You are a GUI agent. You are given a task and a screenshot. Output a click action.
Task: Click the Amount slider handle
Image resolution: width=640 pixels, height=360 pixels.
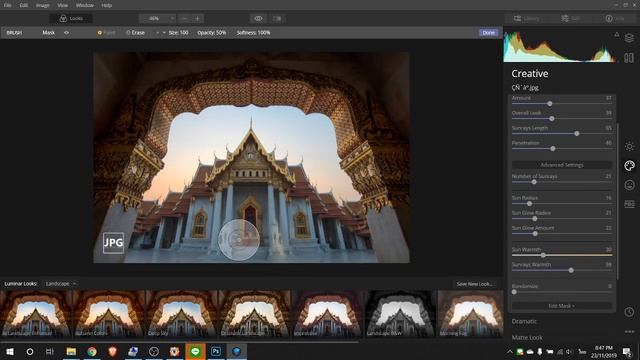pyautogui.click(x=550, y=104)
